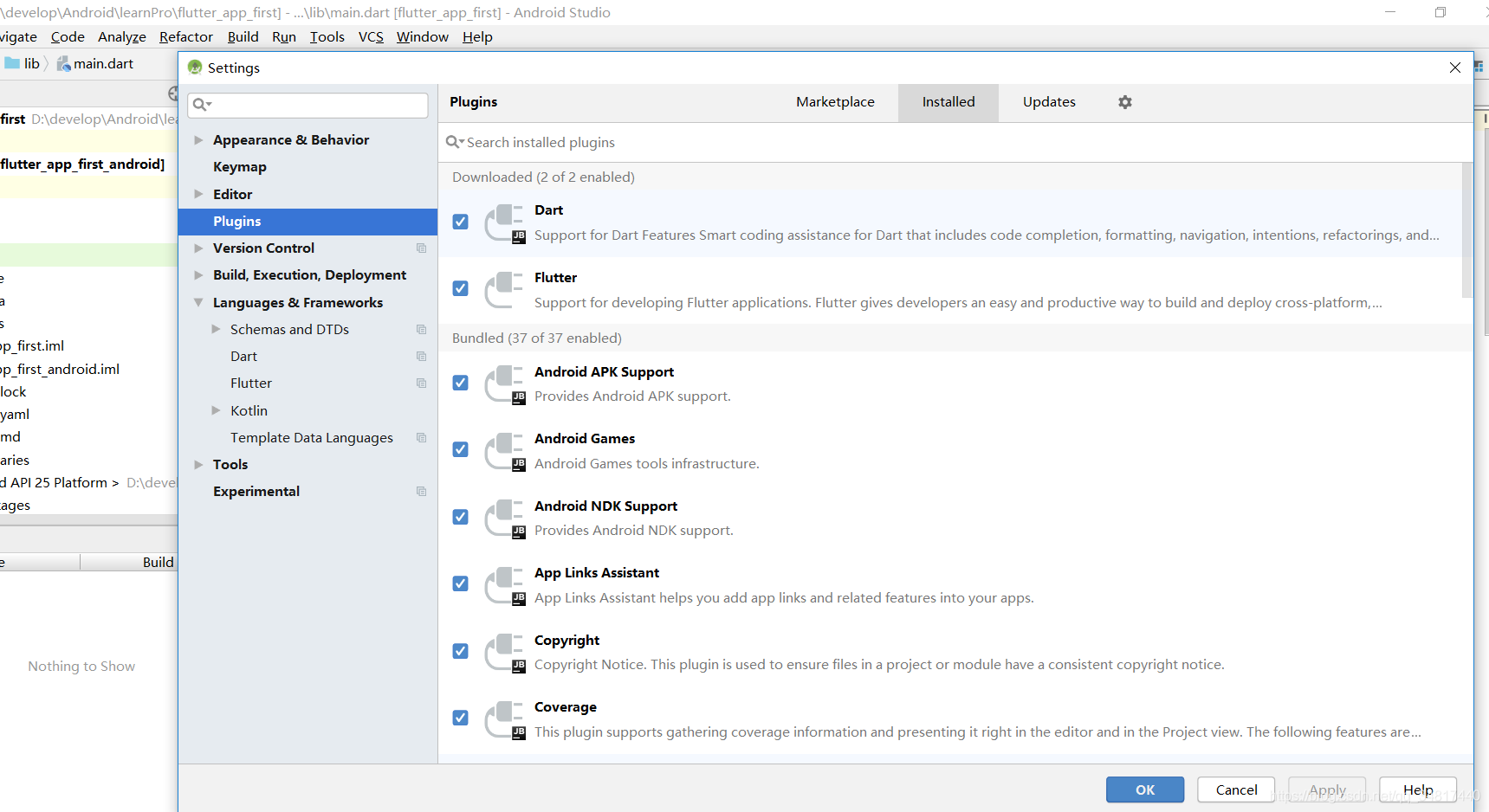The image size is (1489, 812).
Task: Click the Apply button
Action: [x=1327, y=789]
